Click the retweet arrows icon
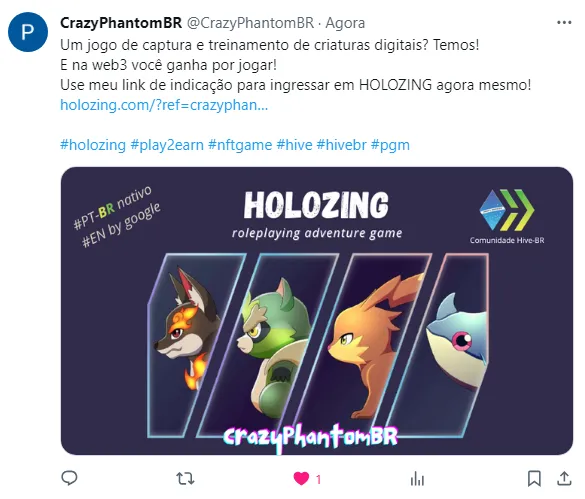 click(x=185, y=478)
